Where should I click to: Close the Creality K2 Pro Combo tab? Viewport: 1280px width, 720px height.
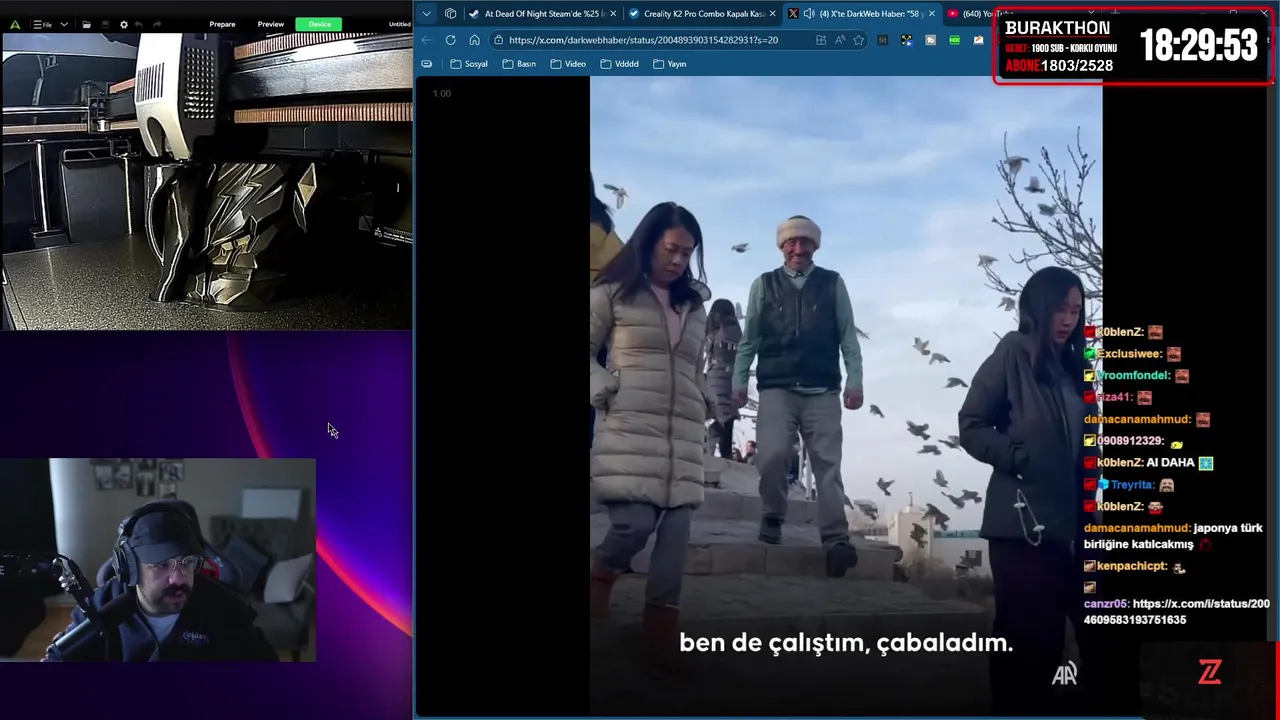(x=772, y=14)
